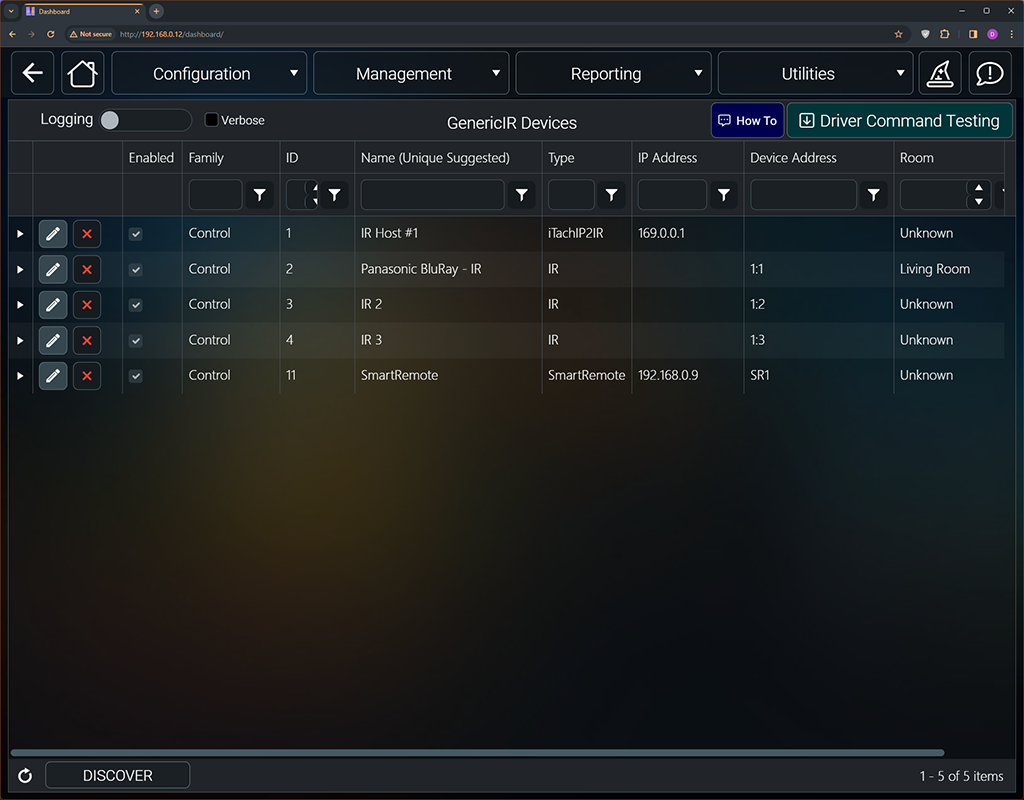1024x800 pixels.
Task: Increment the Room filter spinner up arrow
Action: tap(978, 188)
